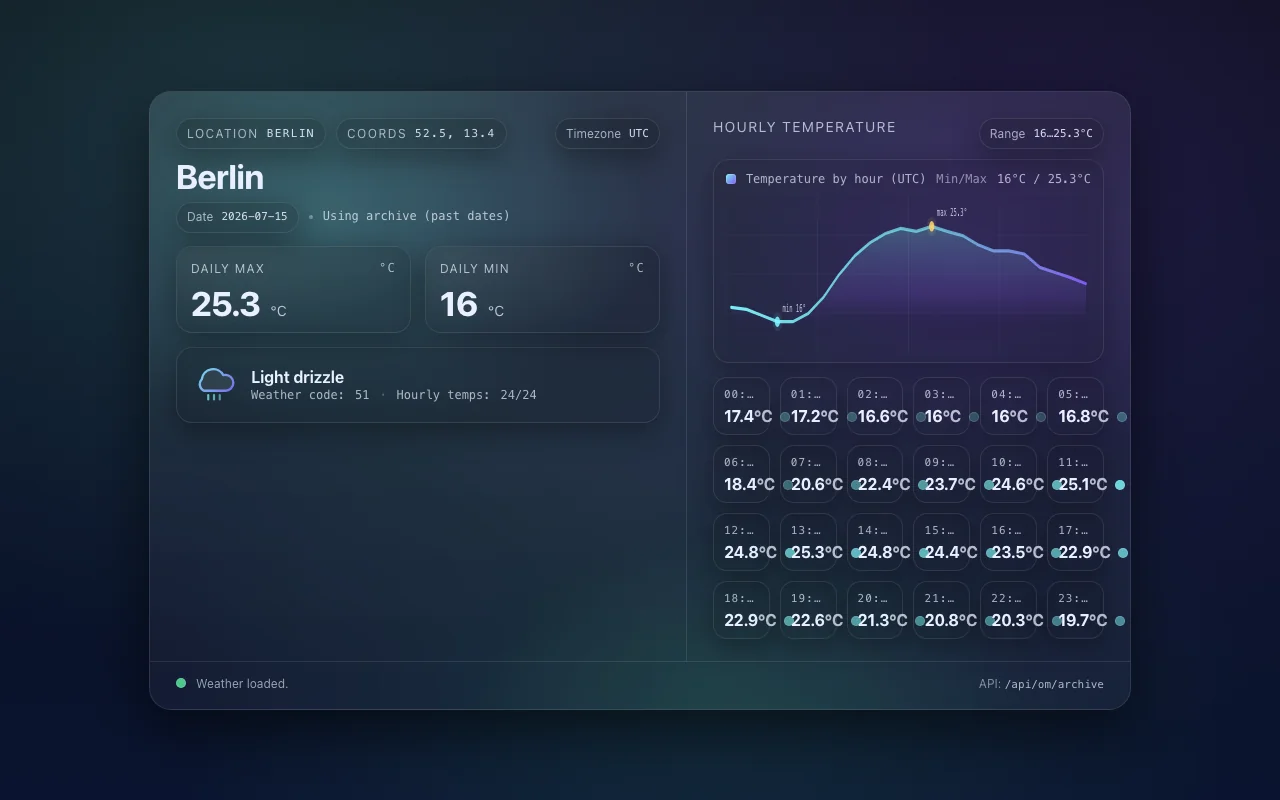Screen dimensions: 1280x800
Task: Click the LOCATION BERLIN pill
Action: point(251,134)
